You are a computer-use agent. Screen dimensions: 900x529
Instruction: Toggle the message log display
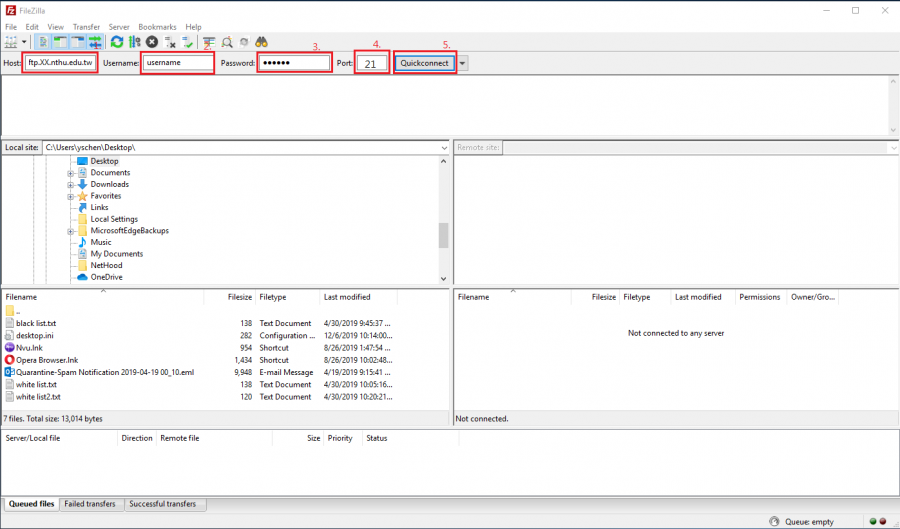(44, 42)
